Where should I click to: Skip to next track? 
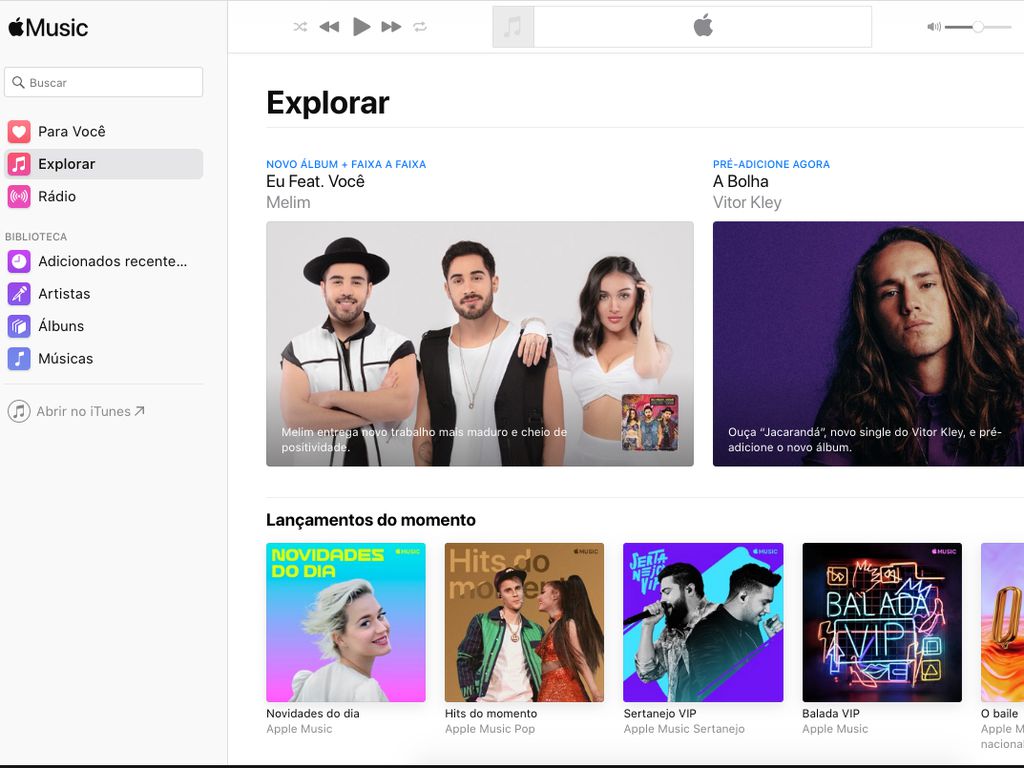tap(391, 27)
